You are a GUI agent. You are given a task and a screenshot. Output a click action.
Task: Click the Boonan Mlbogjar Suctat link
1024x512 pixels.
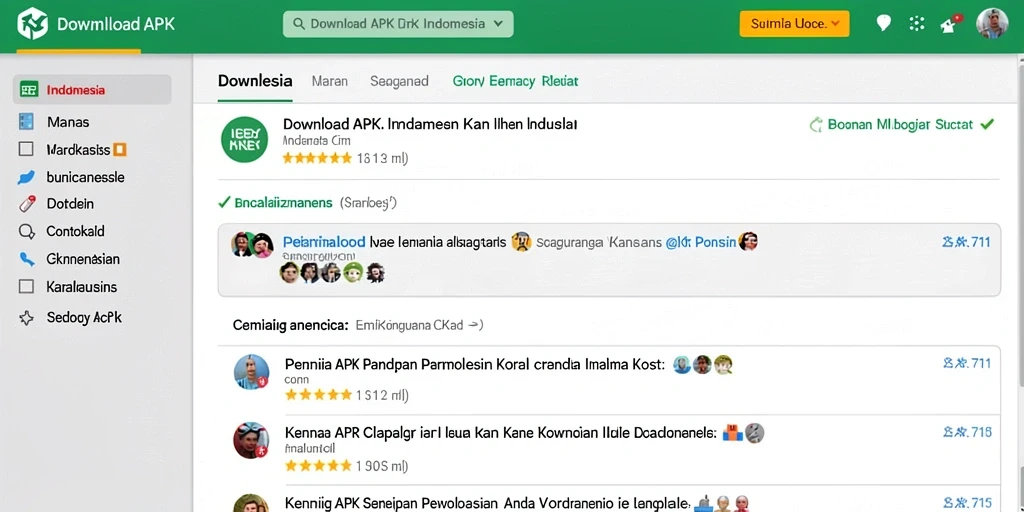coord(901,124)
